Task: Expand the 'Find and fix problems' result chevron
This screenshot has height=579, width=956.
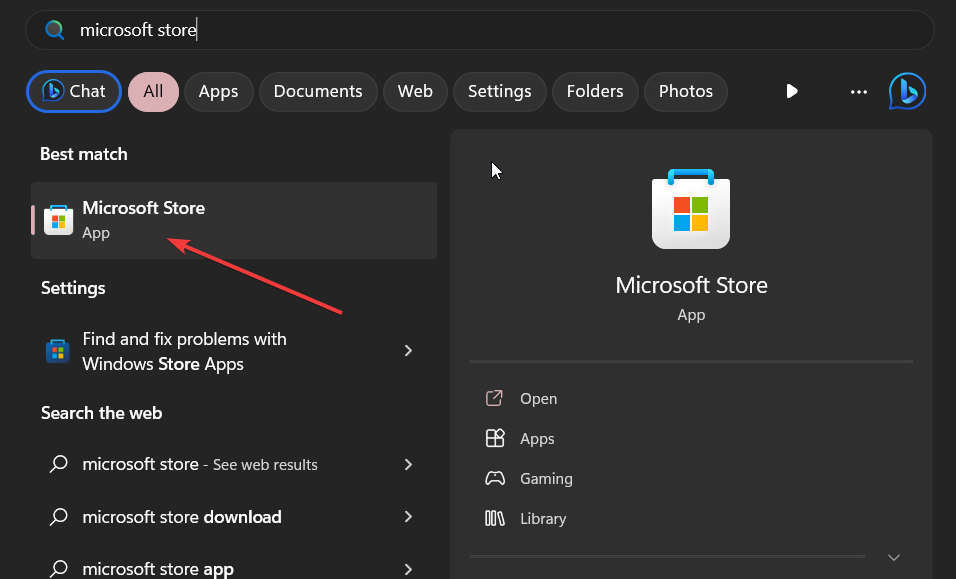Action: tap(408, 350)
